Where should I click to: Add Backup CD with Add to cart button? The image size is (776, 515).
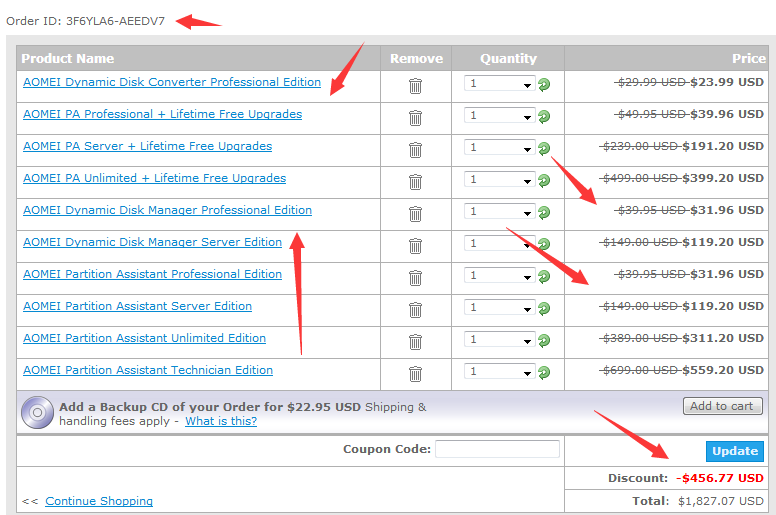tap(723, 406)
